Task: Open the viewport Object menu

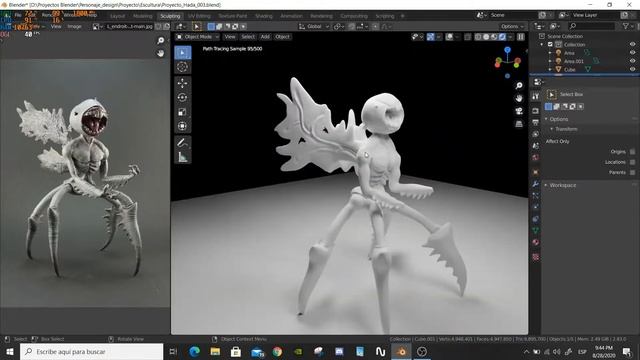Action: pyautogui.click(x=282, y=37)
